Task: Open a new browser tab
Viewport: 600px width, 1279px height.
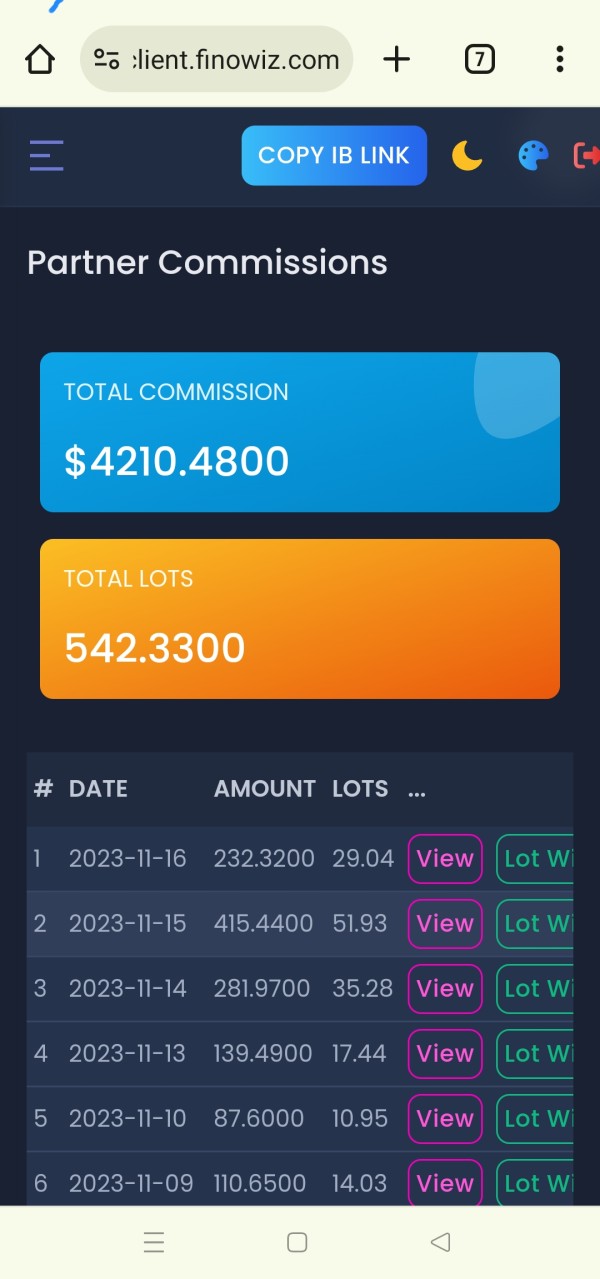Action: point(397,60)
